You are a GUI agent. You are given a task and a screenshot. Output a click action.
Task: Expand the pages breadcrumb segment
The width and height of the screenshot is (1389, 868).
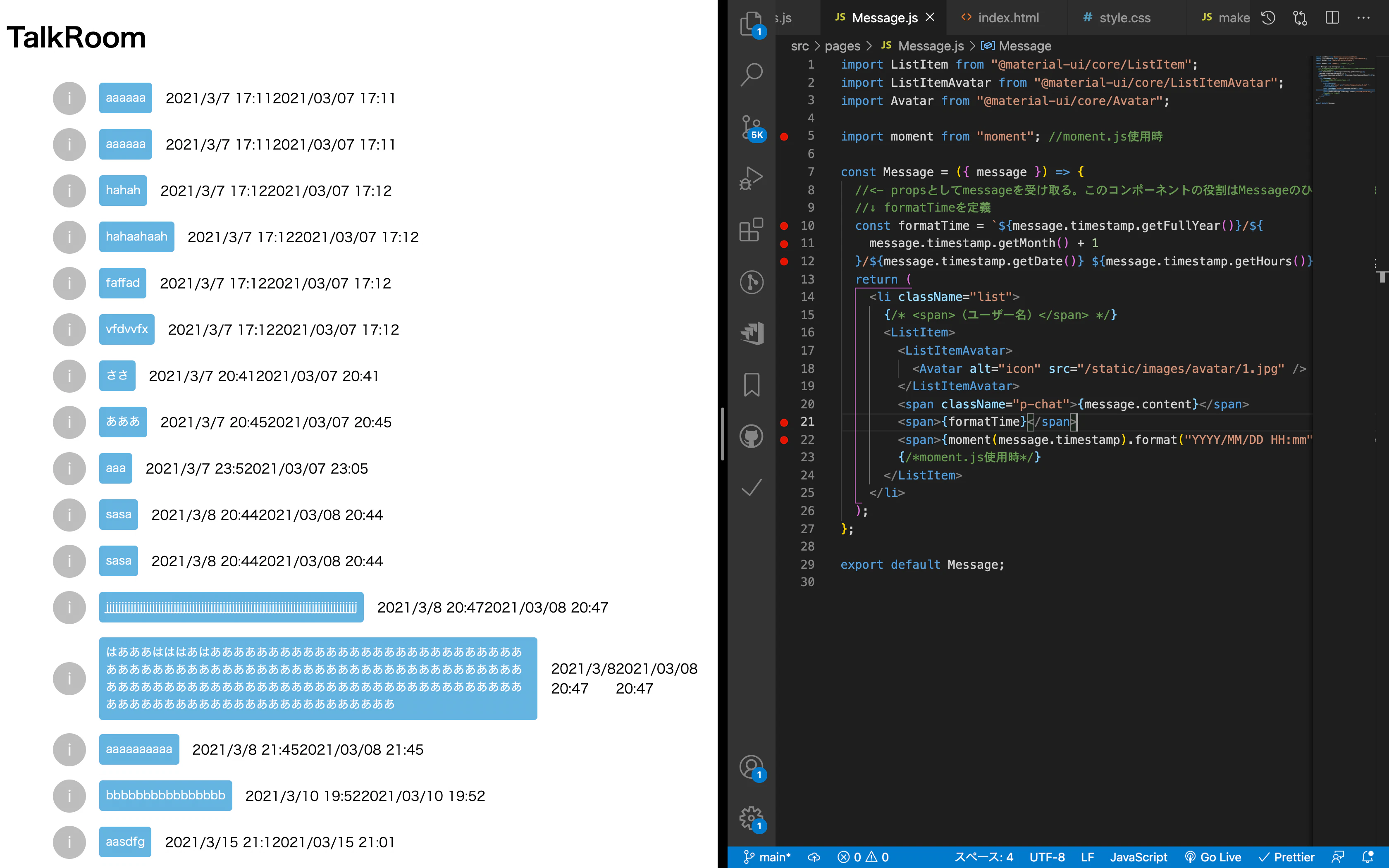[x=842, y=46]
